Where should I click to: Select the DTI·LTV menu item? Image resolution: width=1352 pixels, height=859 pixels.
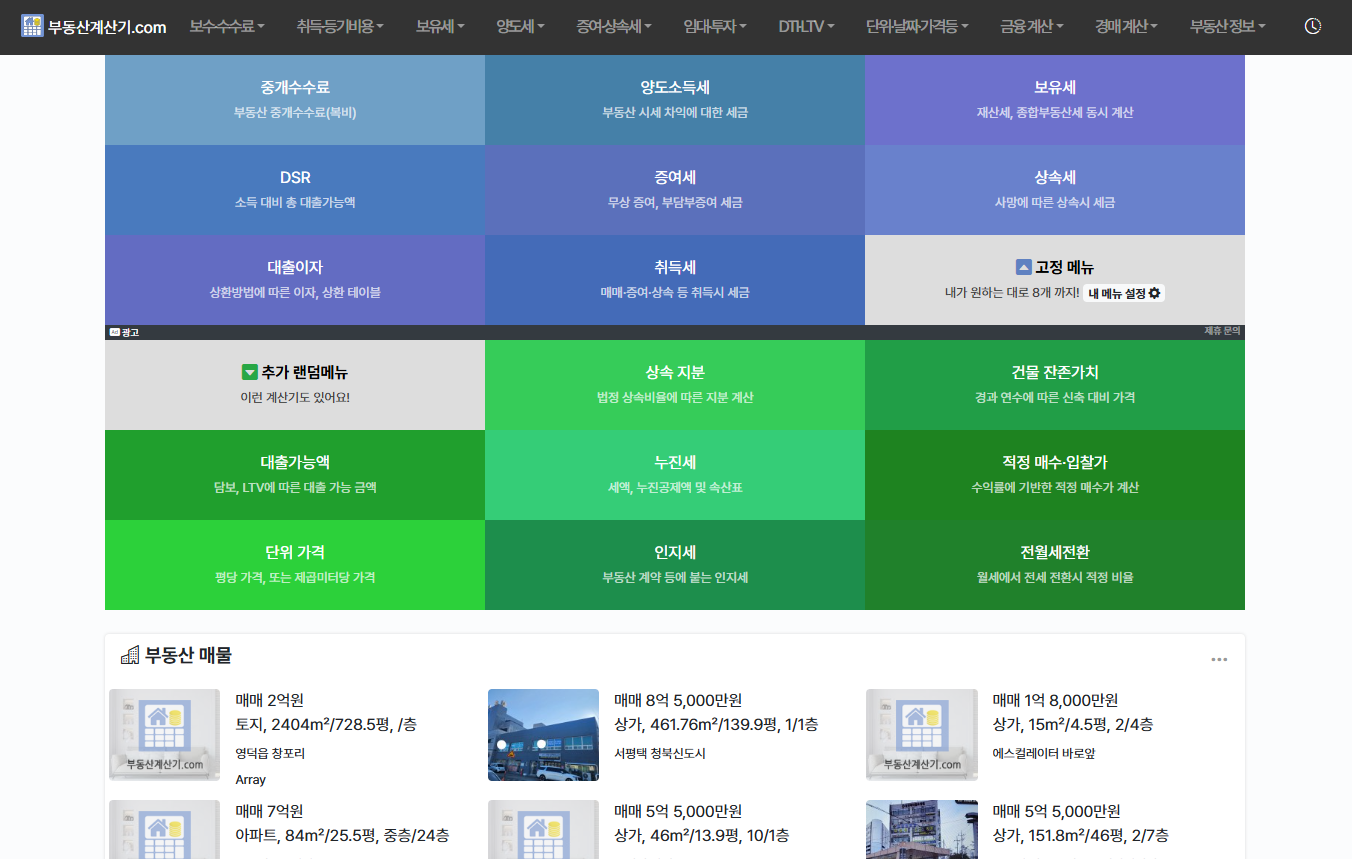click(x=806, y=27)
